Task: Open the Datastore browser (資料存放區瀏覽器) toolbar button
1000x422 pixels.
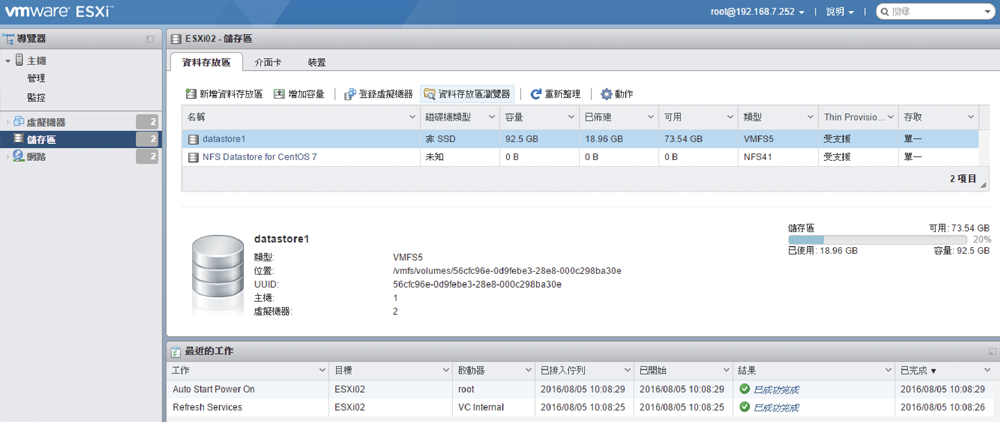Action: tap(467, 94)
